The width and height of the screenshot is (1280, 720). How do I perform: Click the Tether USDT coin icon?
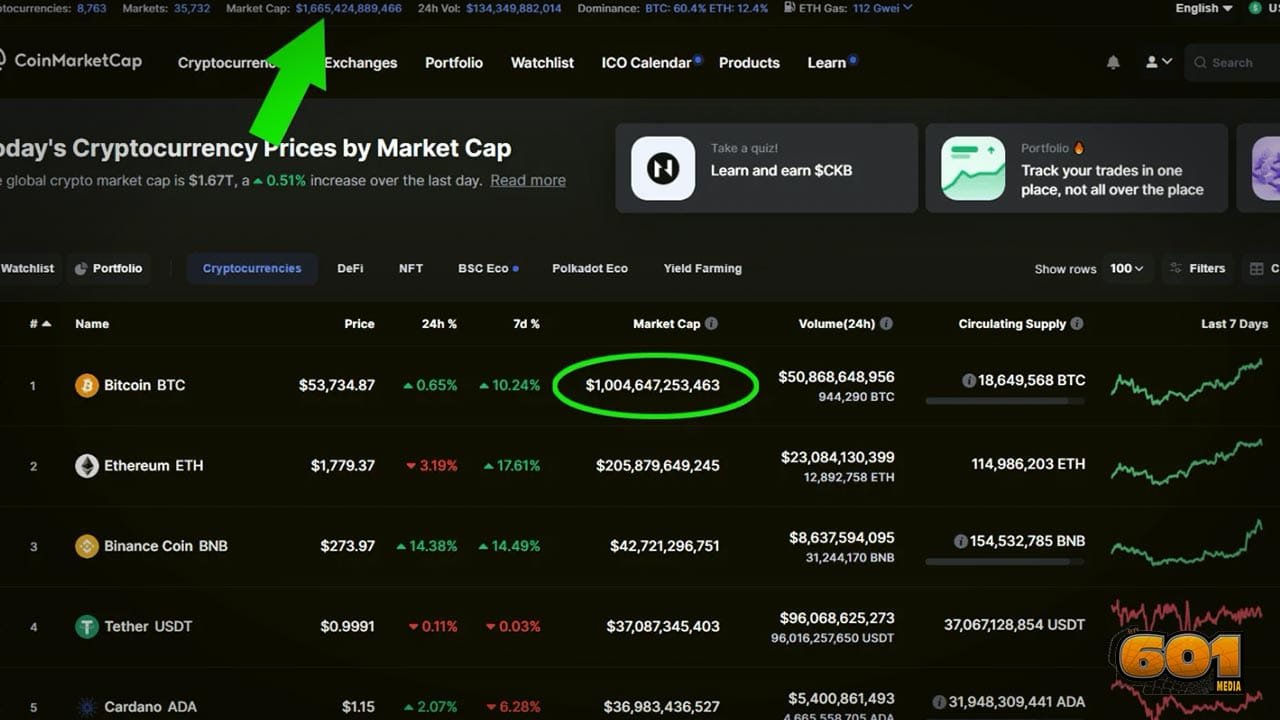coord(88,626)
